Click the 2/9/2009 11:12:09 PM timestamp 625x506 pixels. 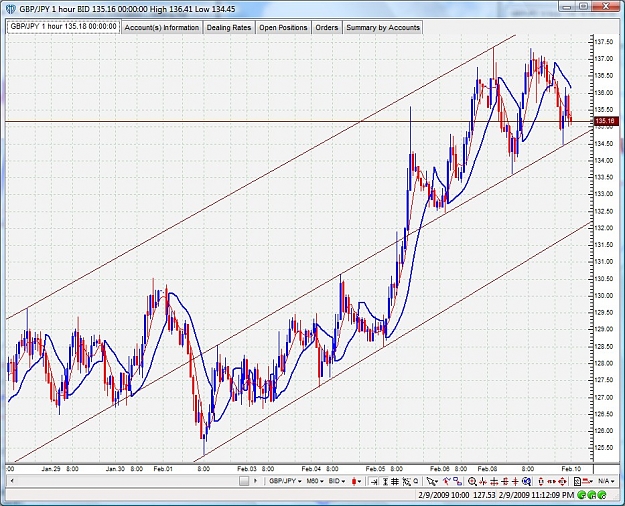pyautogui.click(x=536, y=495)
